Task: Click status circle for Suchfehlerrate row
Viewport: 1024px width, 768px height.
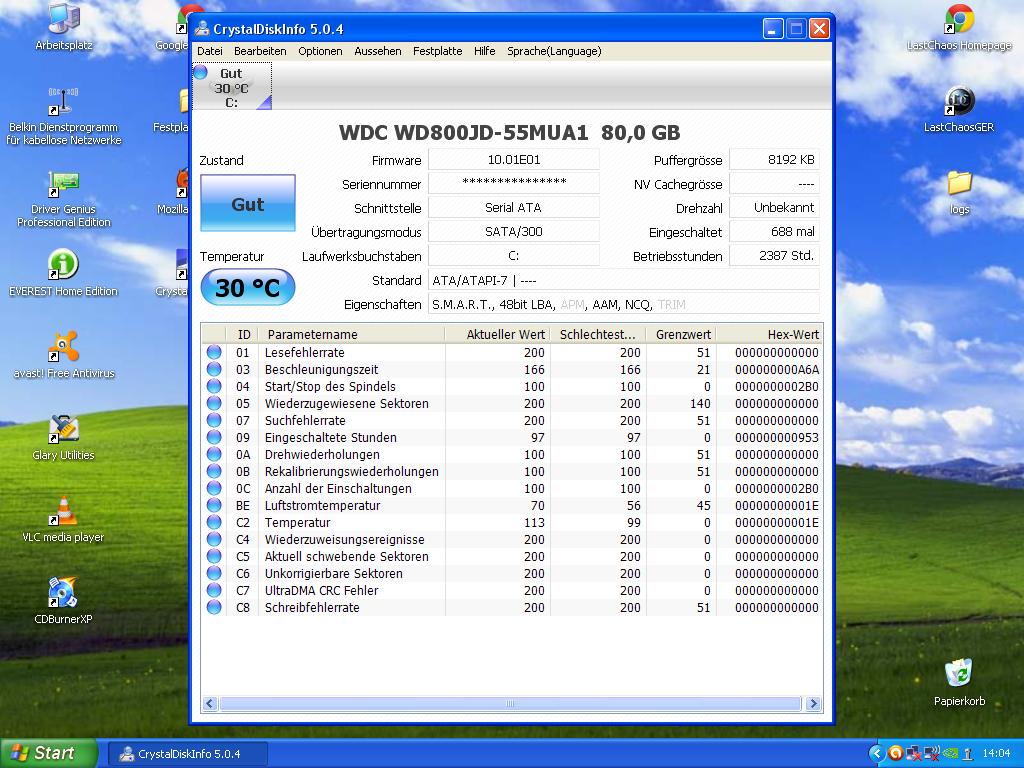Action: (214, 421)
